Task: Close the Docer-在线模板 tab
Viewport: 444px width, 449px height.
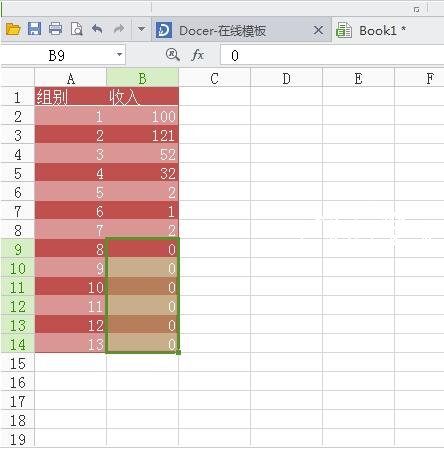Action: click(x=318, y=31)
